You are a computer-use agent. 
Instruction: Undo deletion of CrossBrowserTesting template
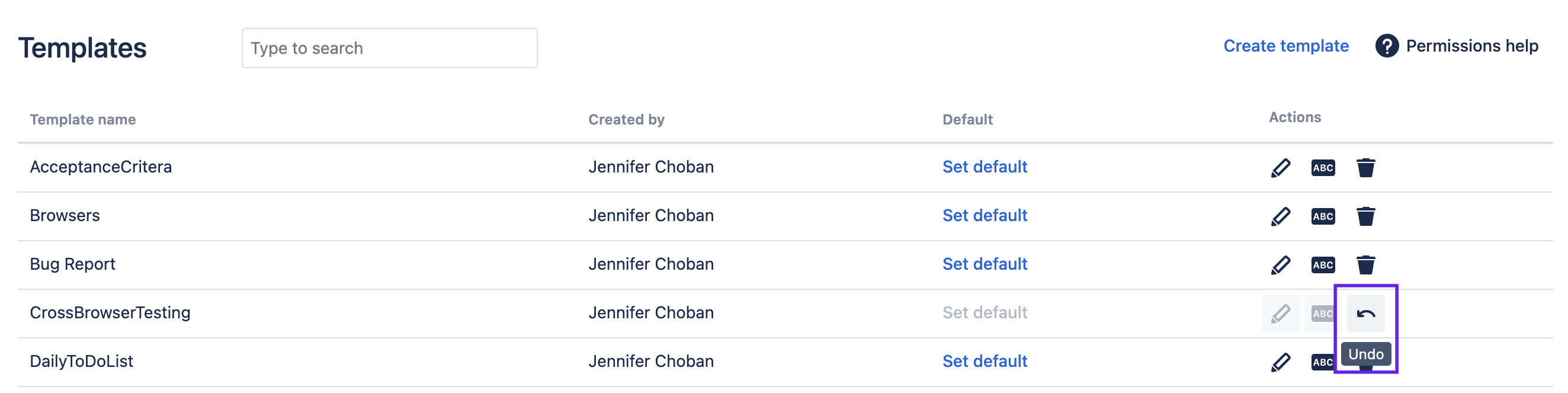point(1365,314)
